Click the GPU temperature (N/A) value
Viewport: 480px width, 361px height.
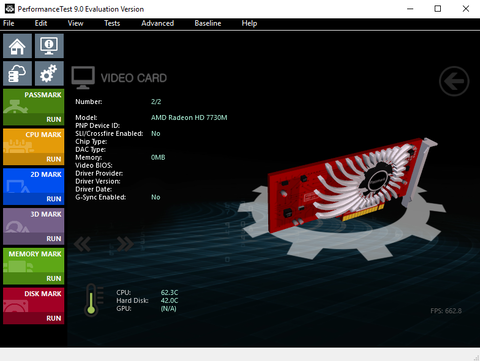tap(169, 309)
